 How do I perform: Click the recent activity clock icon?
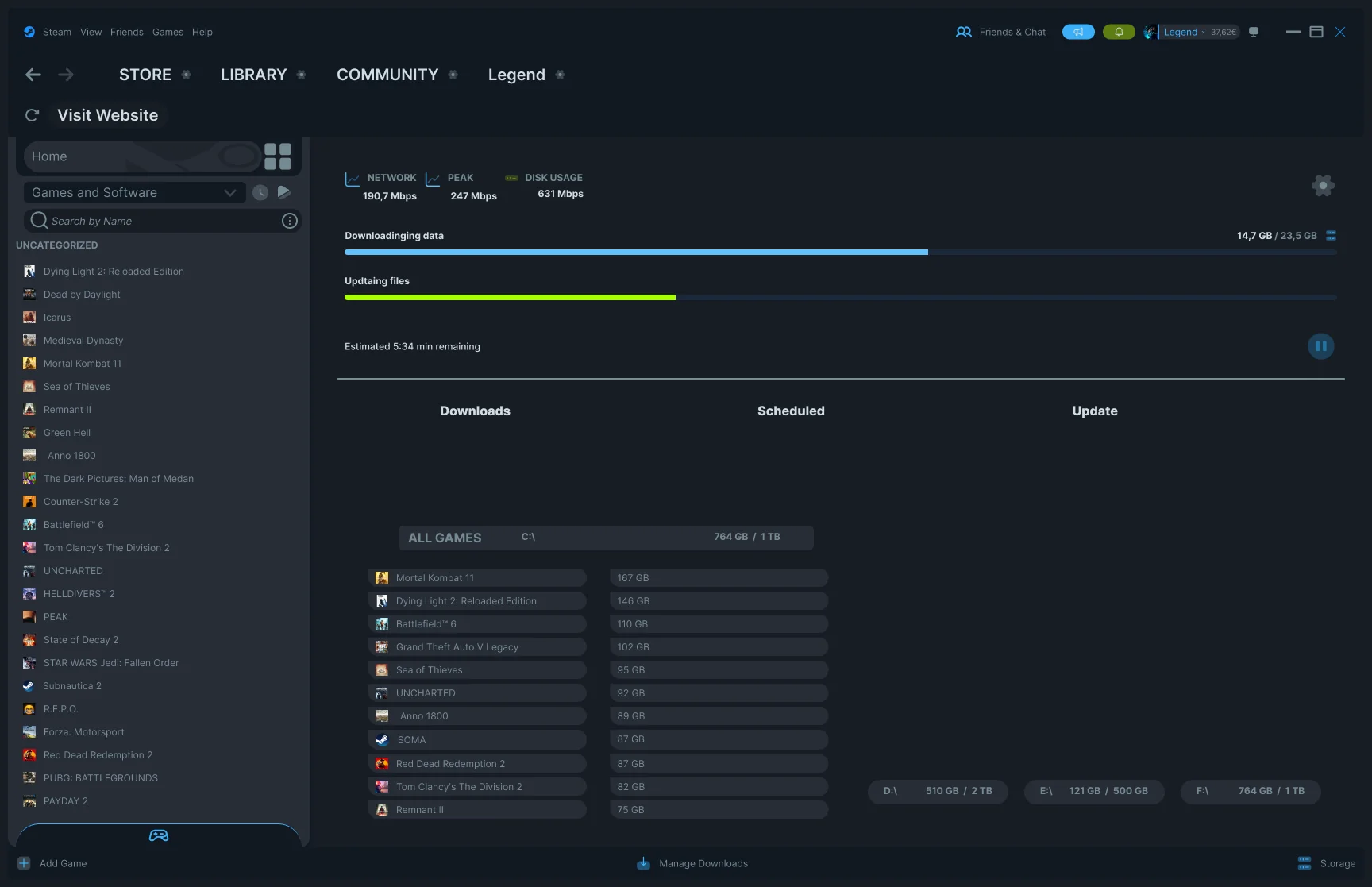coord(260,192)
